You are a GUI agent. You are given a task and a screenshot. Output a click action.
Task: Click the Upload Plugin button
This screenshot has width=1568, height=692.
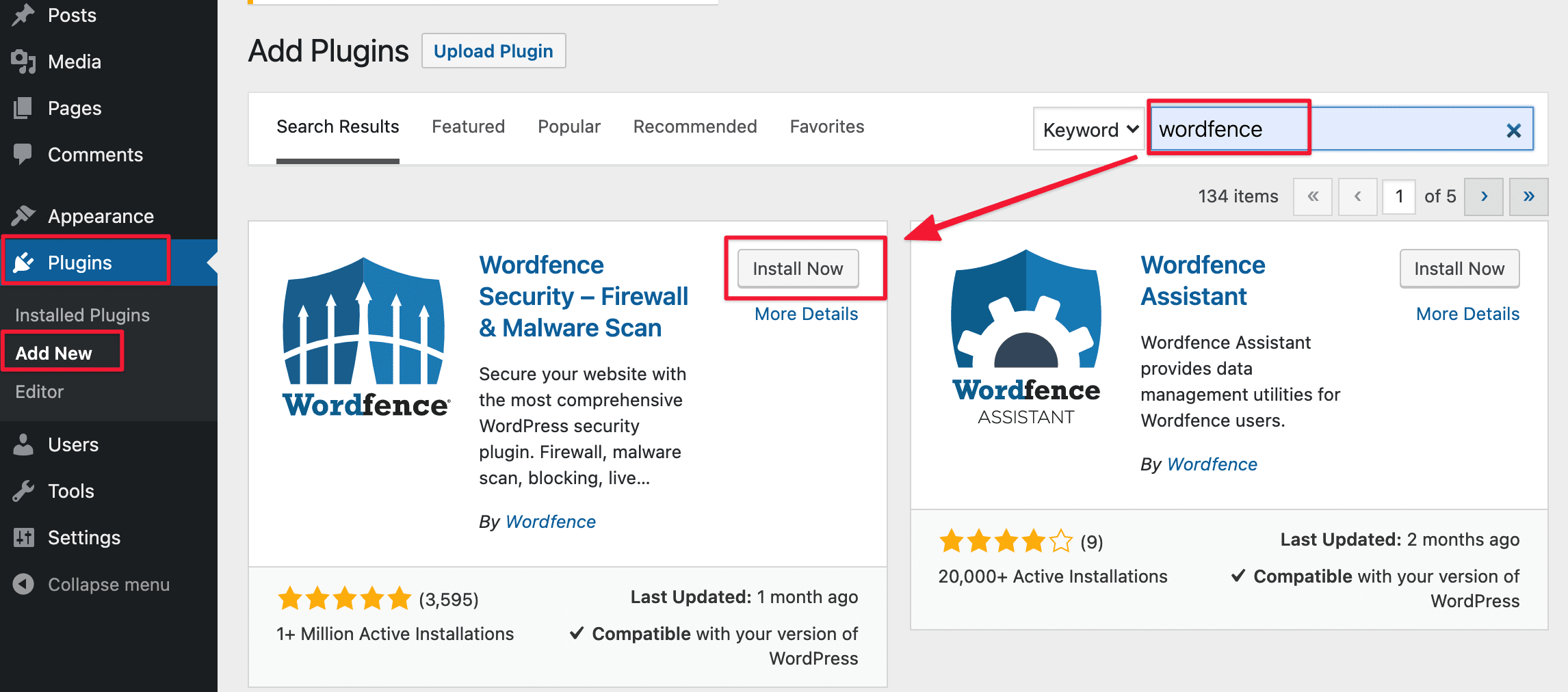pos(493,51)
